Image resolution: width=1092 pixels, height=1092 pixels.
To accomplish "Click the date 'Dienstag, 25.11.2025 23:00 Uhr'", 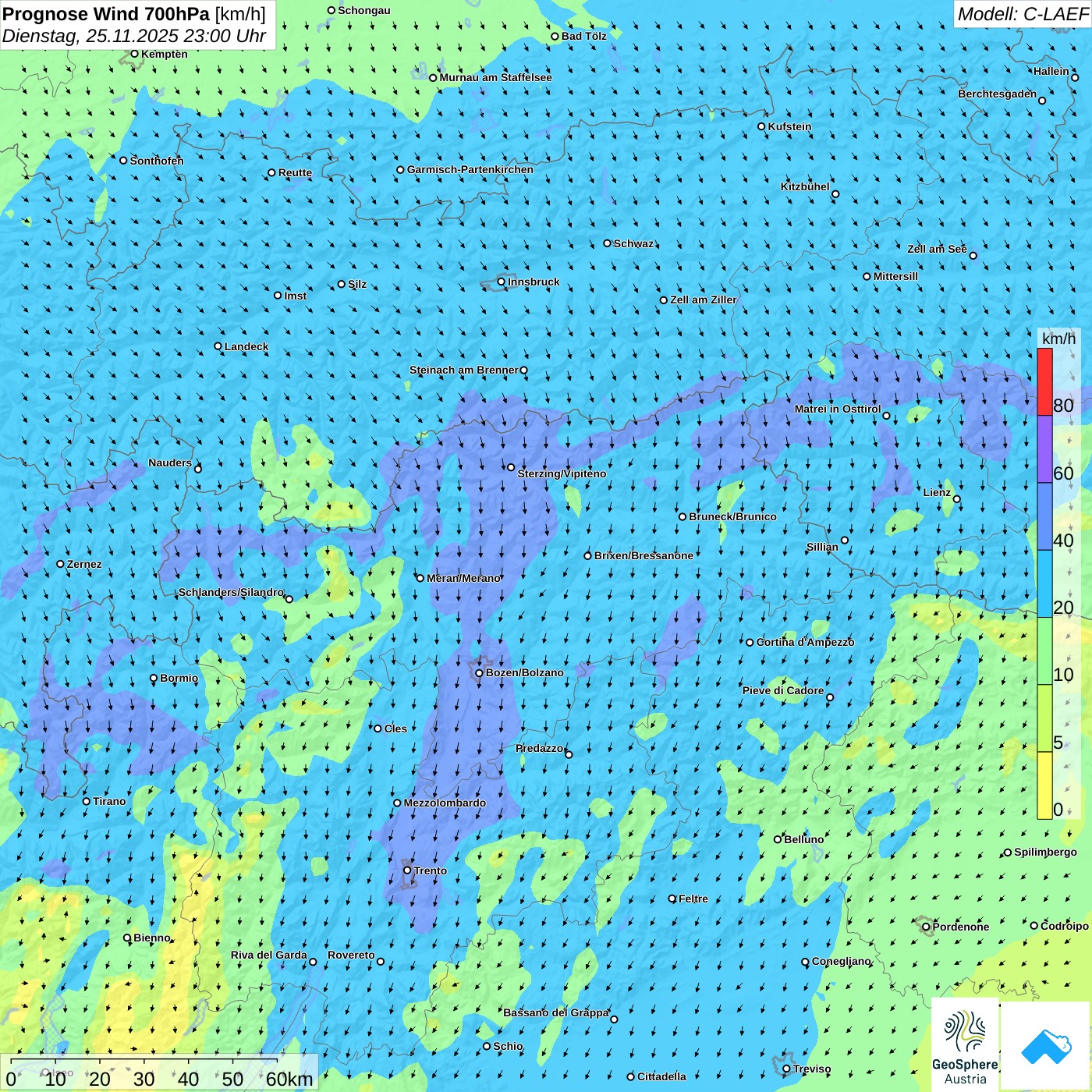I will pos(134,36).
